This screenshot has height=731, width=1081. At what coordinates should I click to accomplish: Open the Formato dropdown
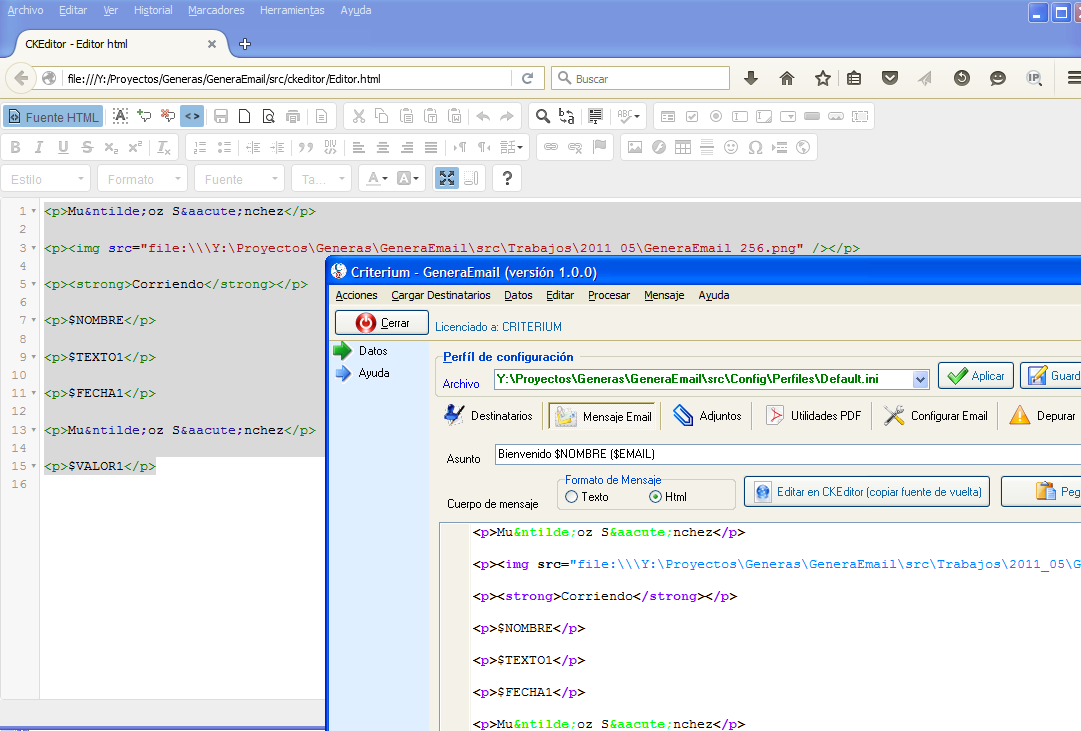[x=143, y=179]
